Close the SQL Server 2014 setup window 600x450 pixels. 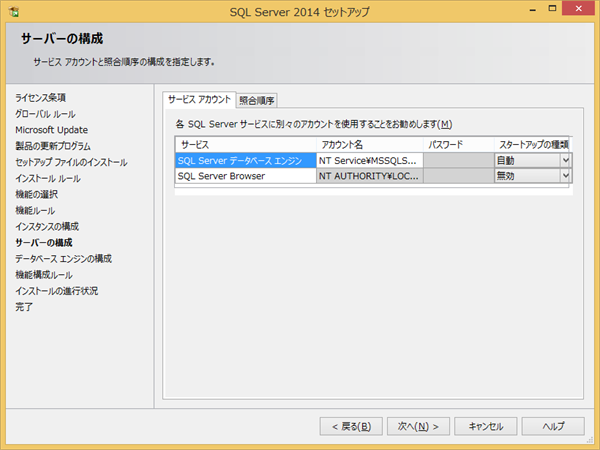coord(579,8)
